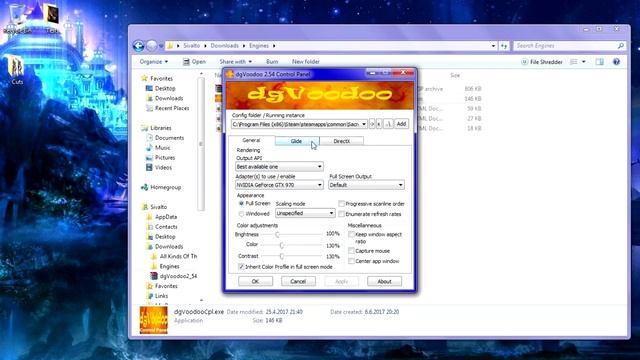Screen dimensions: 640x360
Task: Click Explorer's forward navigation button
Action: point(151,46)
